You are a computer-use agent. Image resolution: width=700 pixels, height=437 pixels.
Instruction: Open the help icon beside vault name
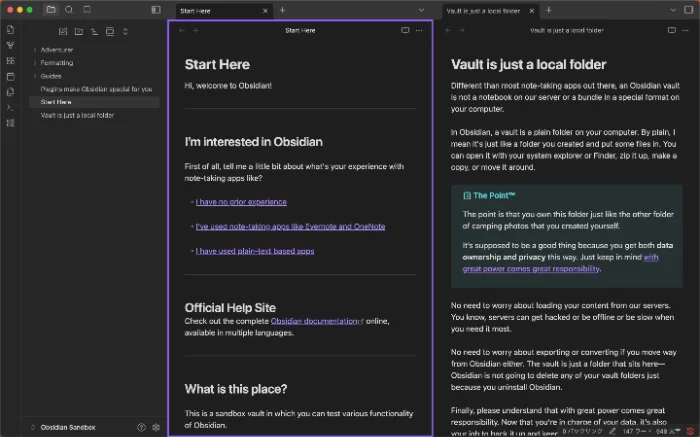coord(141,427)
